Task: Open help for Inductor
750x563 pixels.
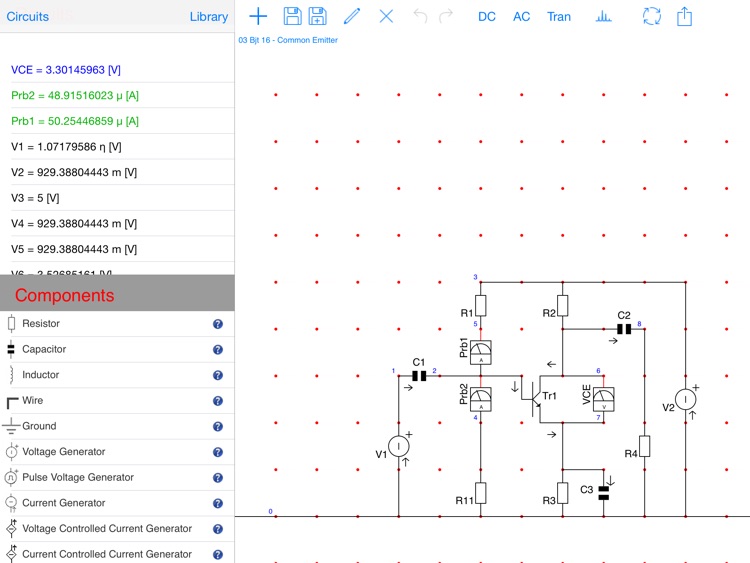Action: 218,375
